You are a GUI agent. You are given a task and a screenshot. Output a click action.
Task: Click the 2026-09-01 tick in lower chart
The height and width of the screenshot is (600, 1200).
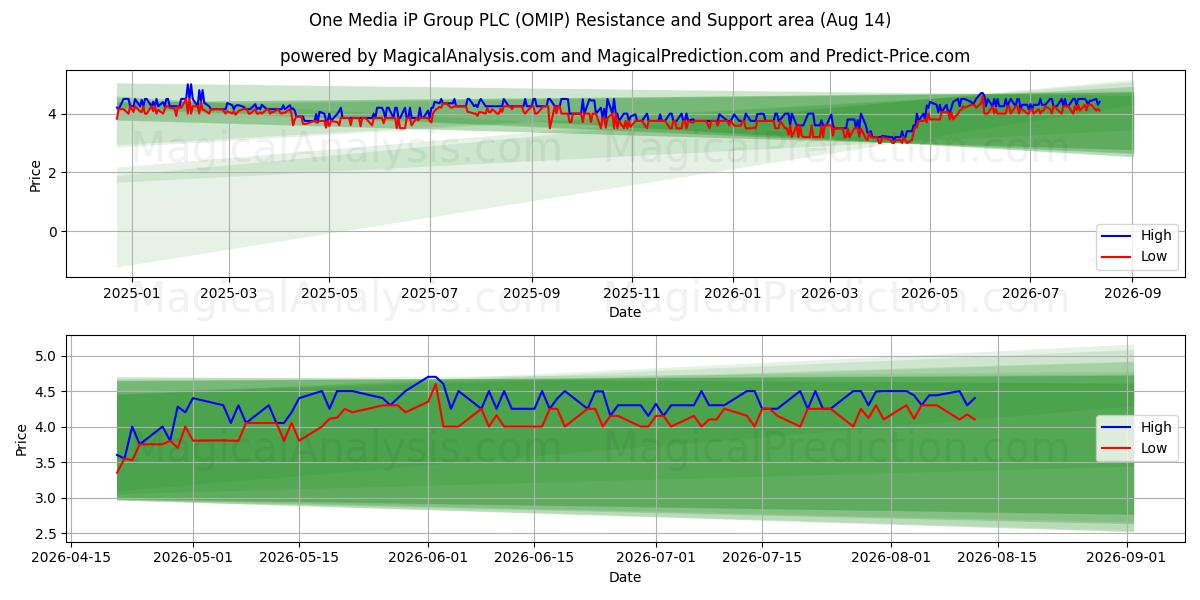[1127, 558]
